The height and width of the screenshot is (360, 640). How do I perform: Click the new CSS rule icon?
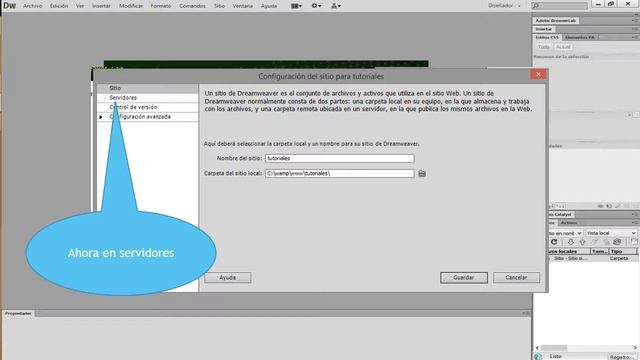(x=609, y=206)
